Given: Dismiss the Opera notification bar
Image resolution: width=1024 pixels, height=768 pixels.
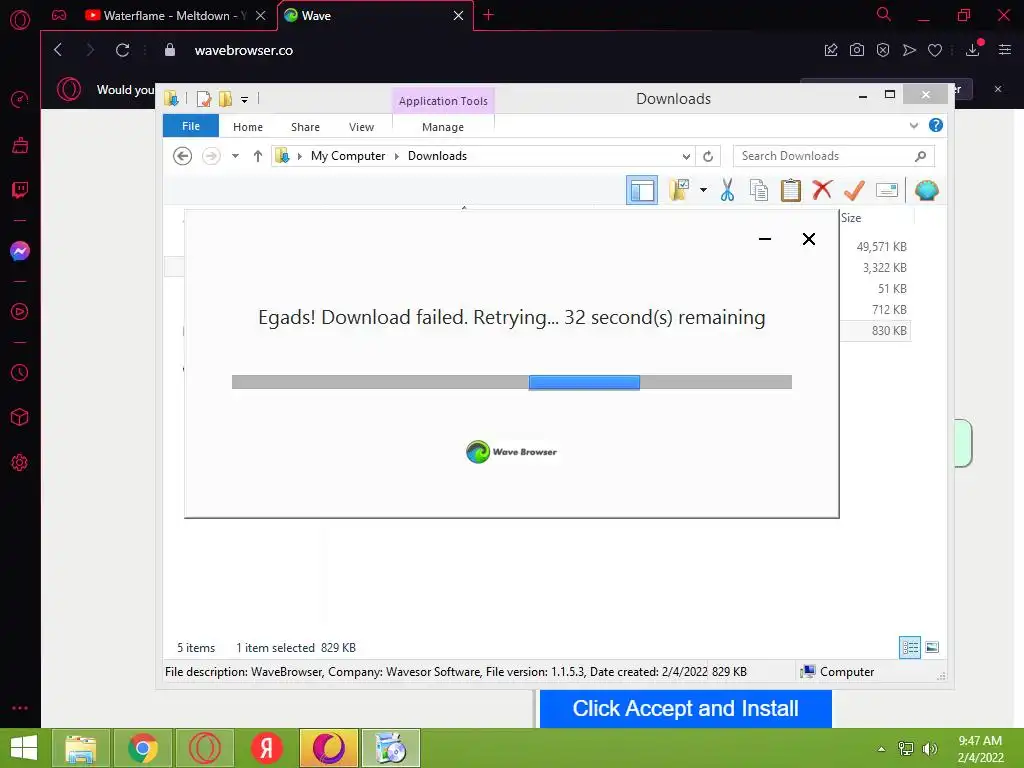Looking at the screenshot, I should pyautogui.click(x=998, y=89).
